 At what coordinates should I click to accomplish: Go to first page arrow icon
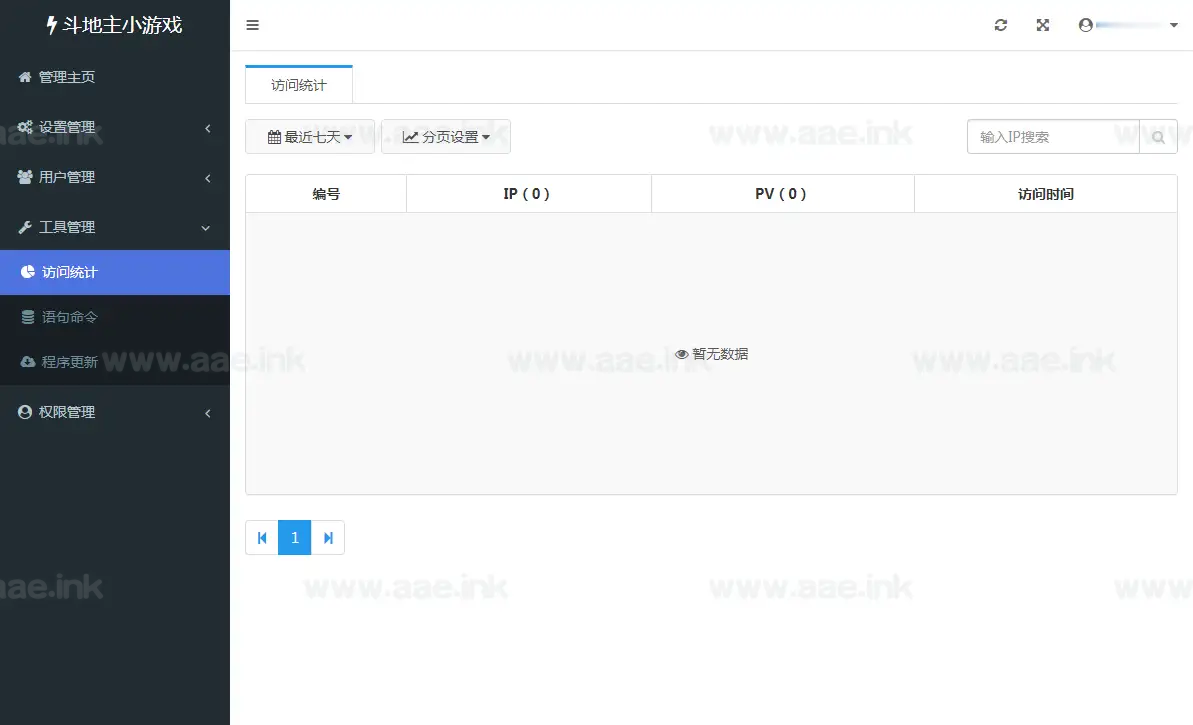[x=262, y=538]
